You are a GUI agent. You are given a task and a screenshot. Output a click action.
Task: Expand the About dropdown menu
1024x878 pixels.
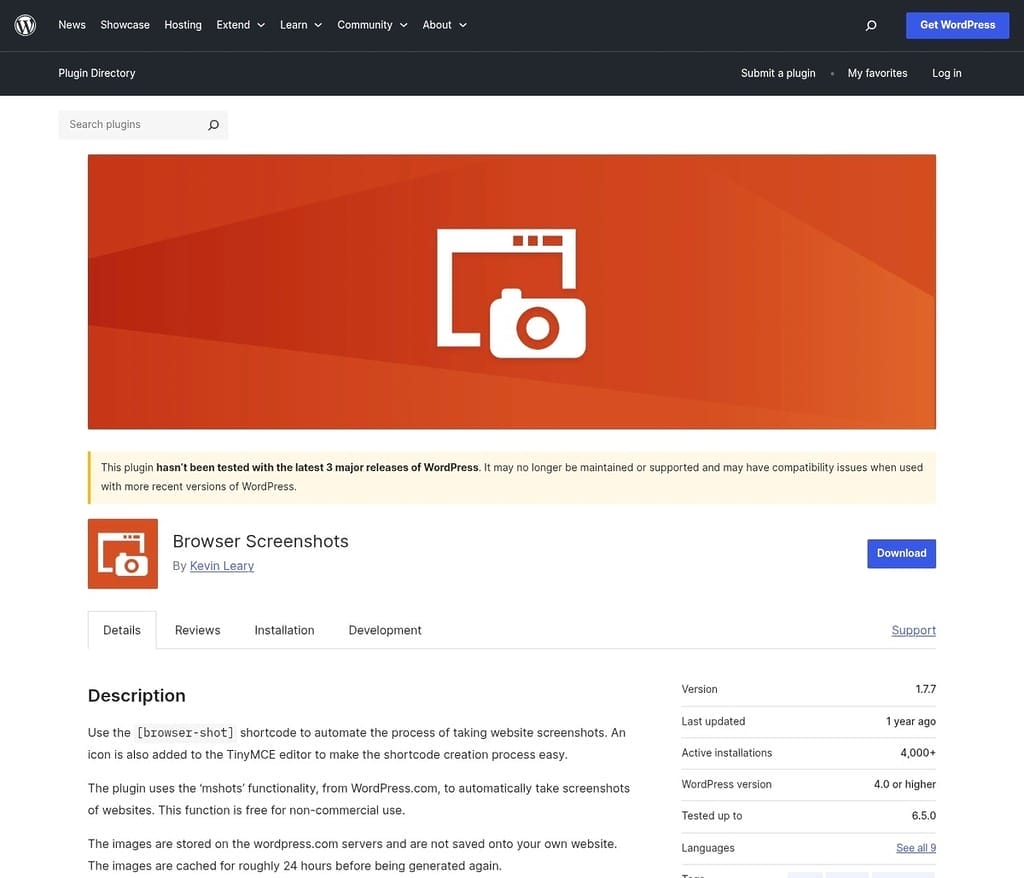(x=444, y=25)
